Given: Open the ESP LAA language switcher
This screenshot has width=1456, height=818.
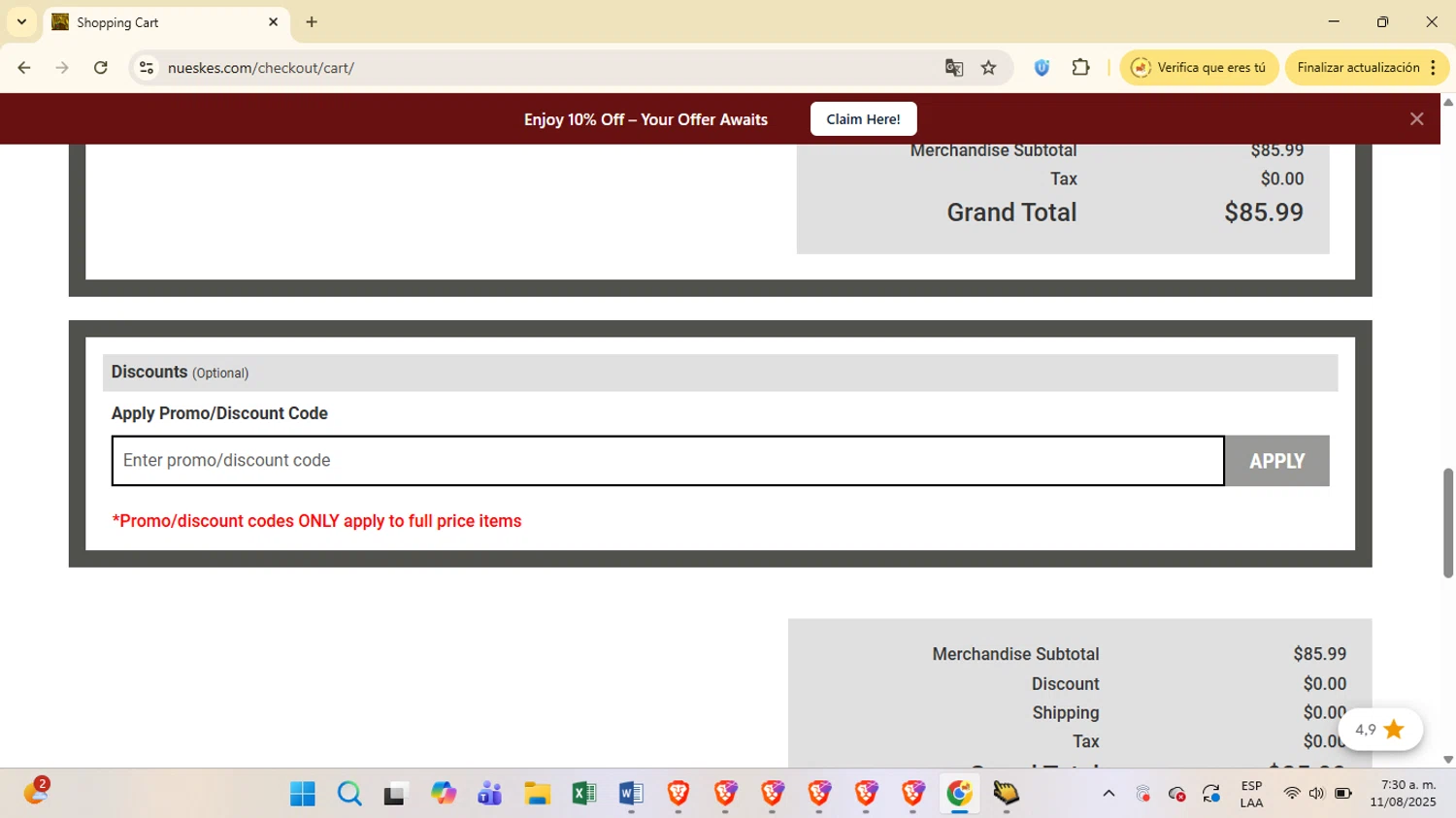Looking at the screenshot, I should [1251, 794].
